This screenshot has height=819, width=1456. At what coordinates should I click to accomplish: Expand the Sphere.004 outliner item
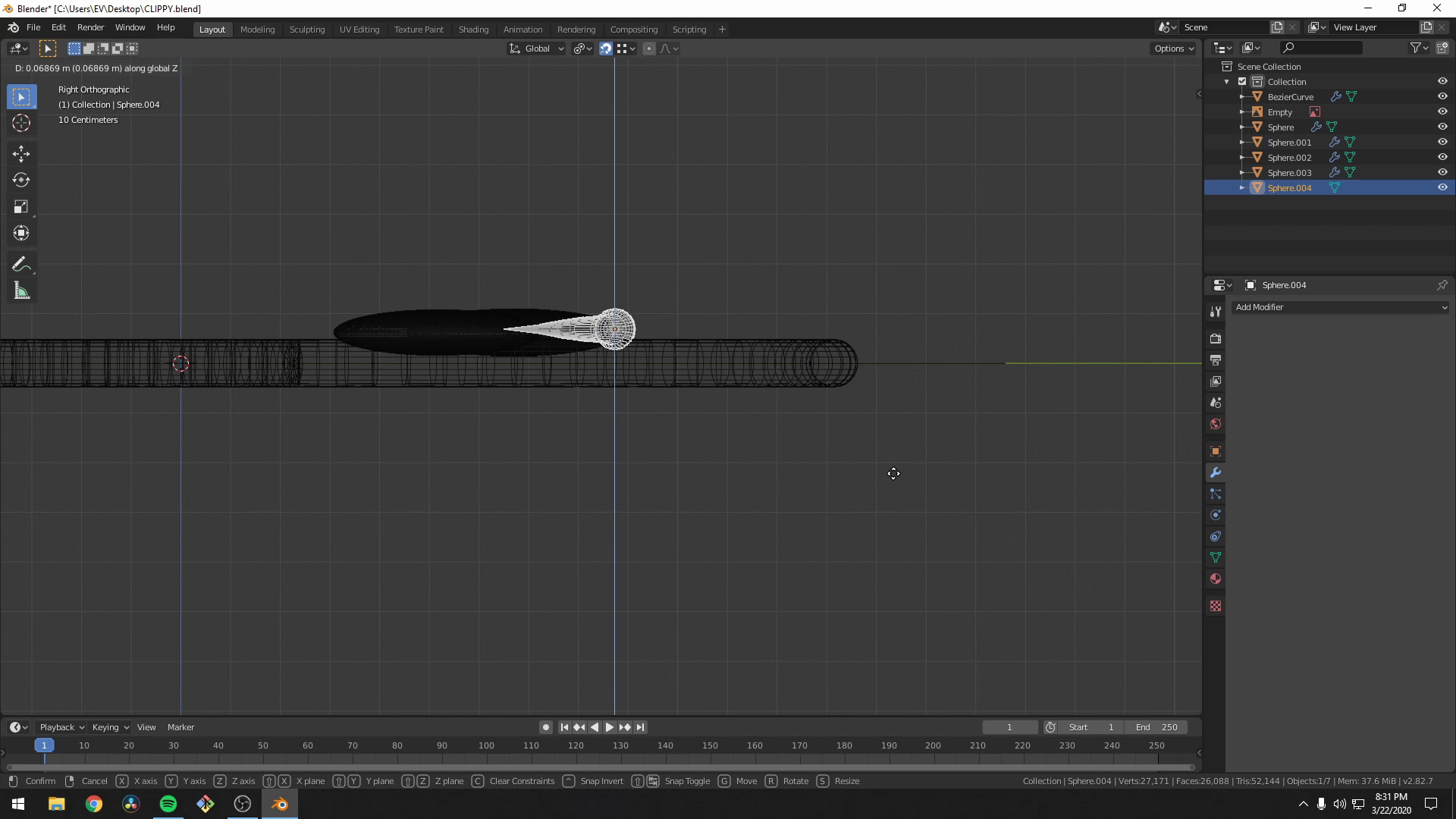(1241, 187)
